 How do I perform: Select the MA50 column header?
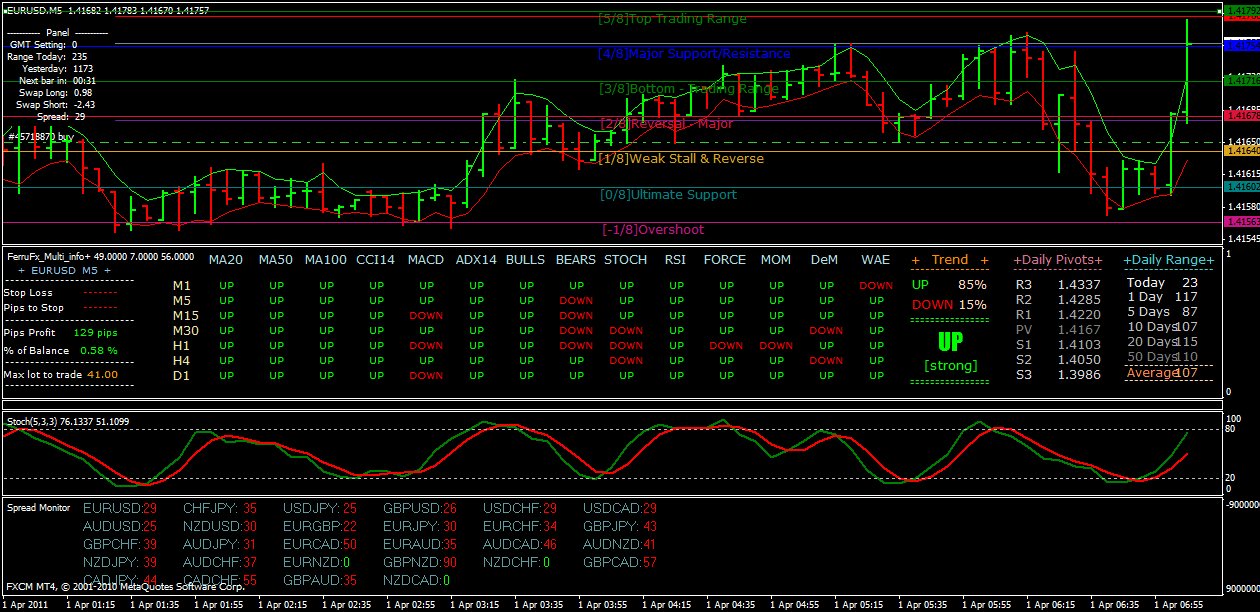tap(276, 259)
